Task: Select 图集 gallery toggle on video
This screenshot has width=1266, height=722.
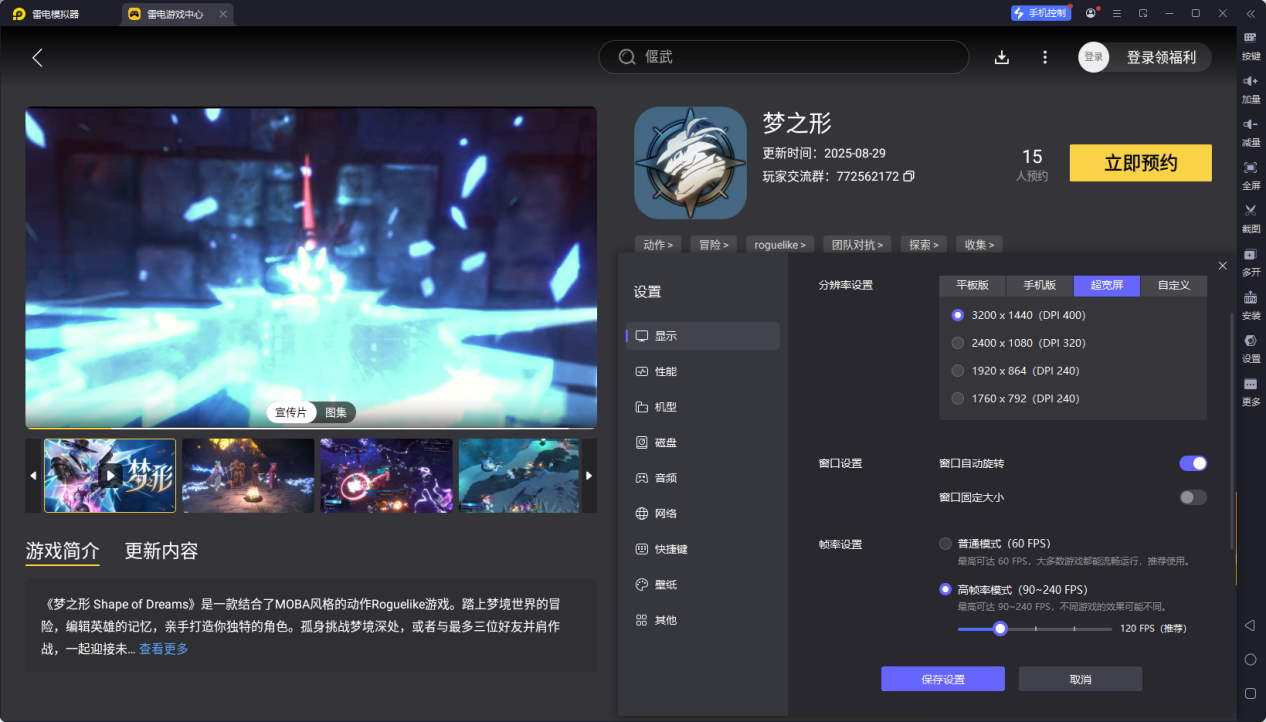Action: pos(336,413)
